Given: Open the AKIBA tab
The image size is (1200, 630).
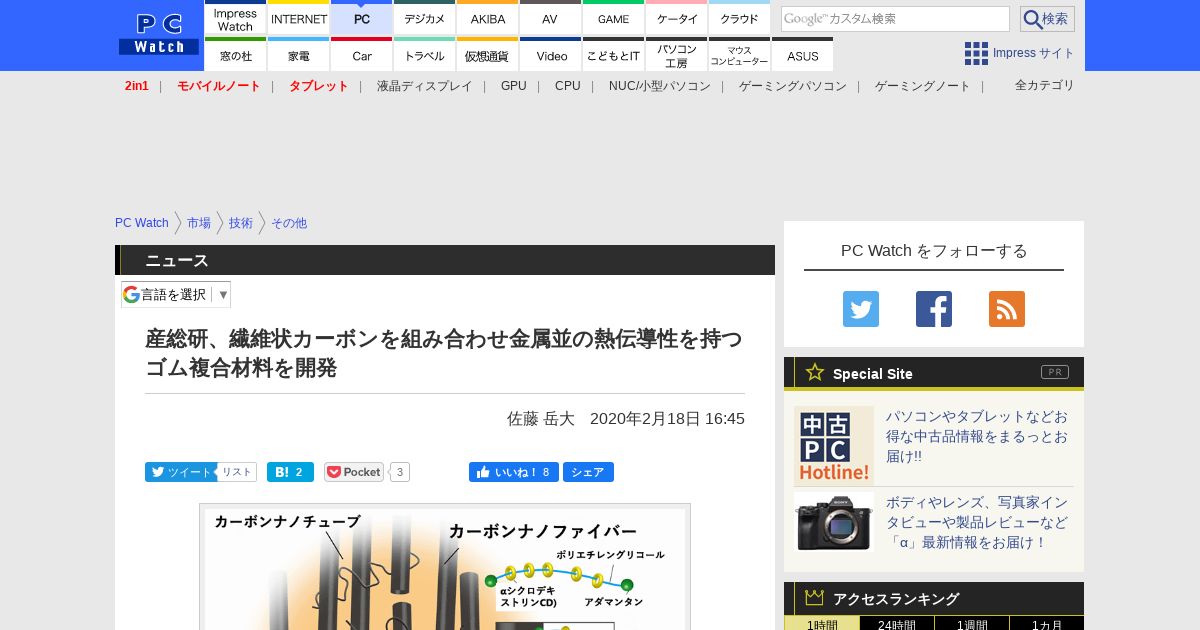Looking at the screenshot, I should pos(488,18).
